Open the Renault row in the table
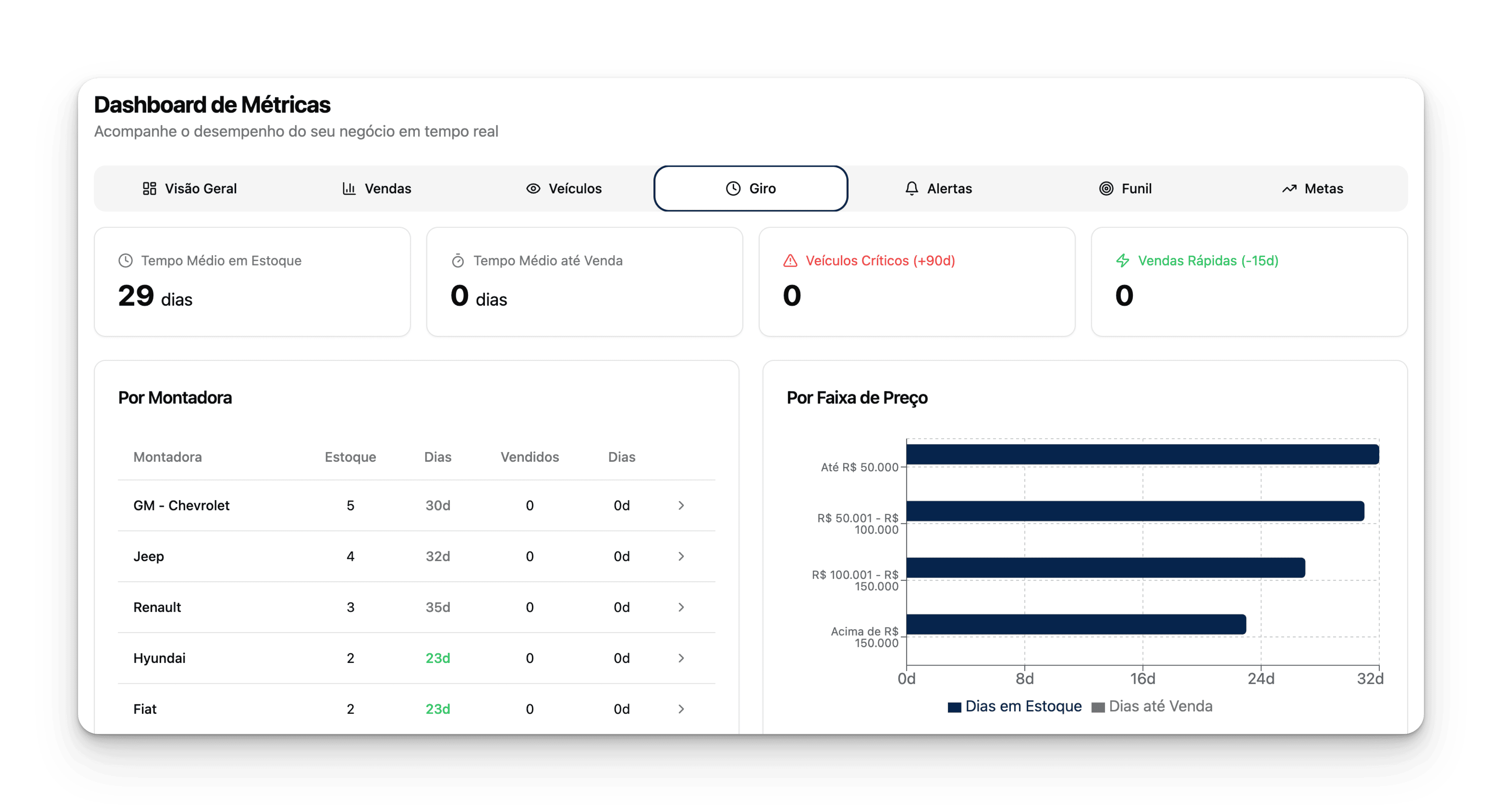 (157, 607)
